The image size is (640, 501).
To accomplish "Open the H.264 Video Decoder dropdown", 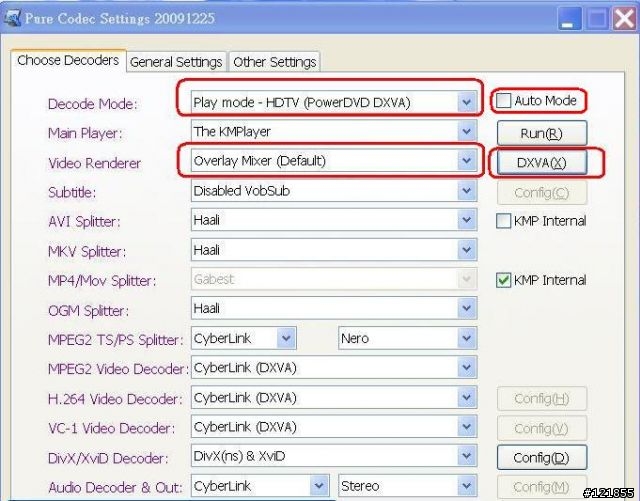I will [333, 397].
